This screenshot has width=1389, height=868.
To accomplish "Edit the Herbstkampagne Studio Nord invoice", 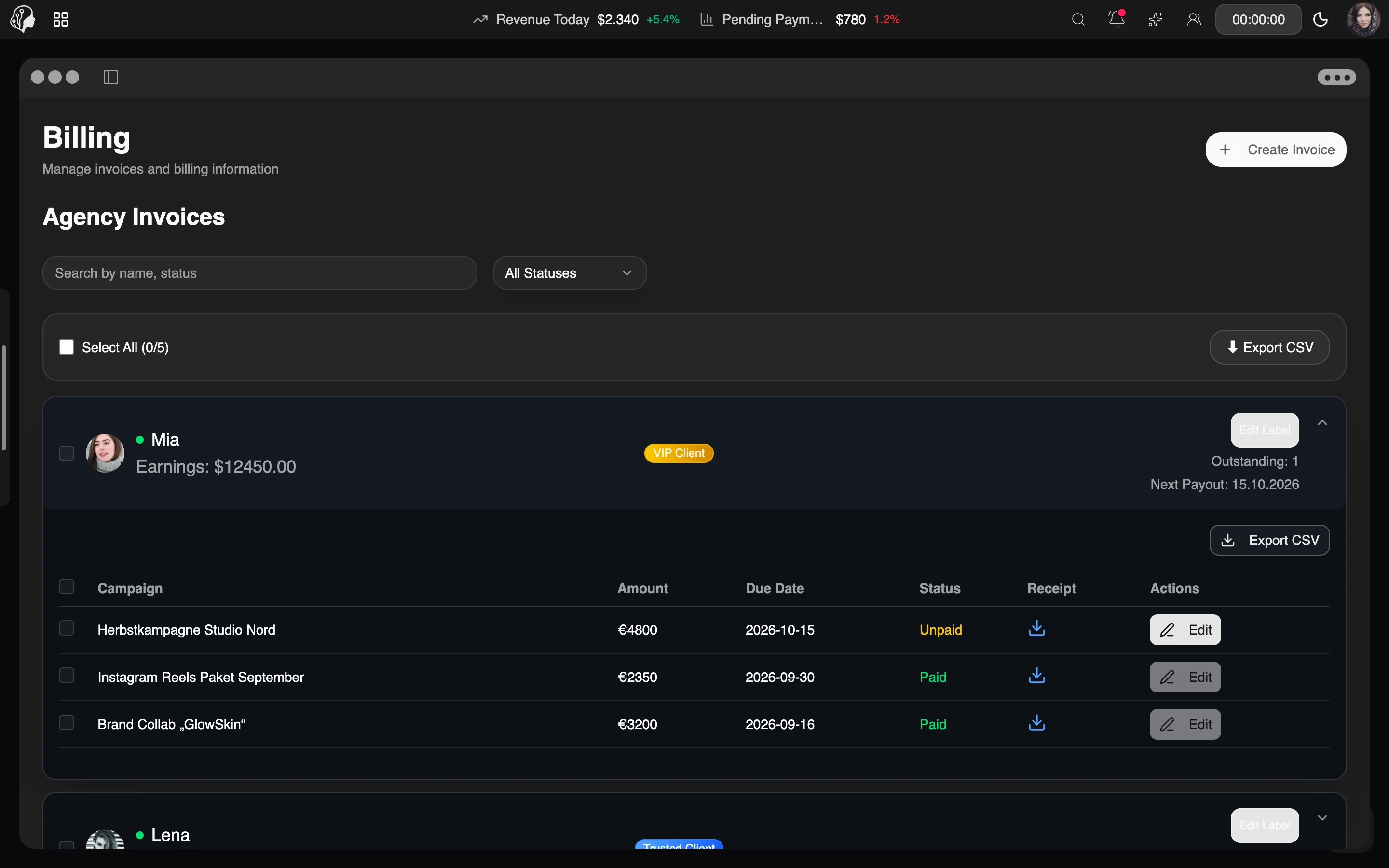I will point(1185,630).
